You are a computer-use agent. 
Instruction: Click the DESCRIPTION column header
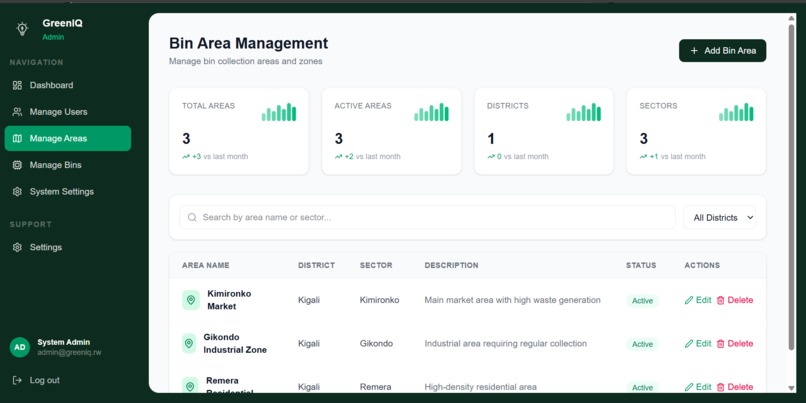pos(451,266)
